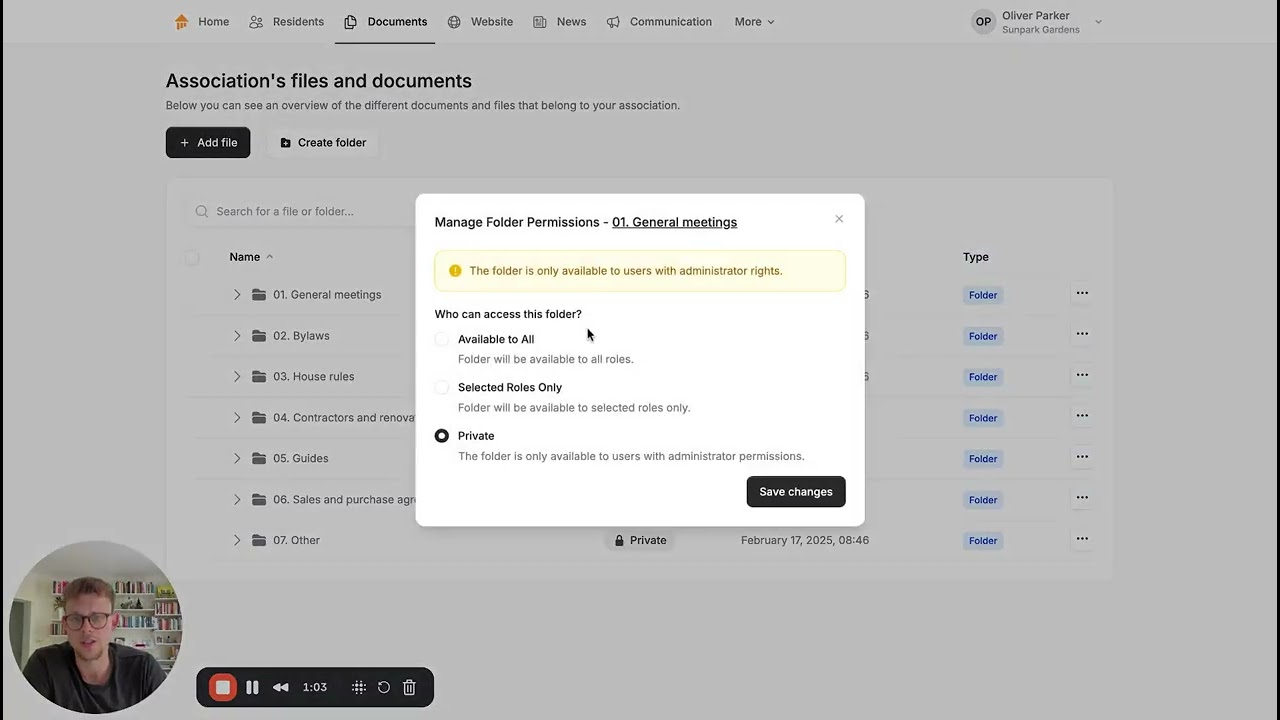Restart the recording with the circular arrow
Image resolution: width=1280 pixels, height=720 pixels.
pyautogui.click(x=384, y=687)
